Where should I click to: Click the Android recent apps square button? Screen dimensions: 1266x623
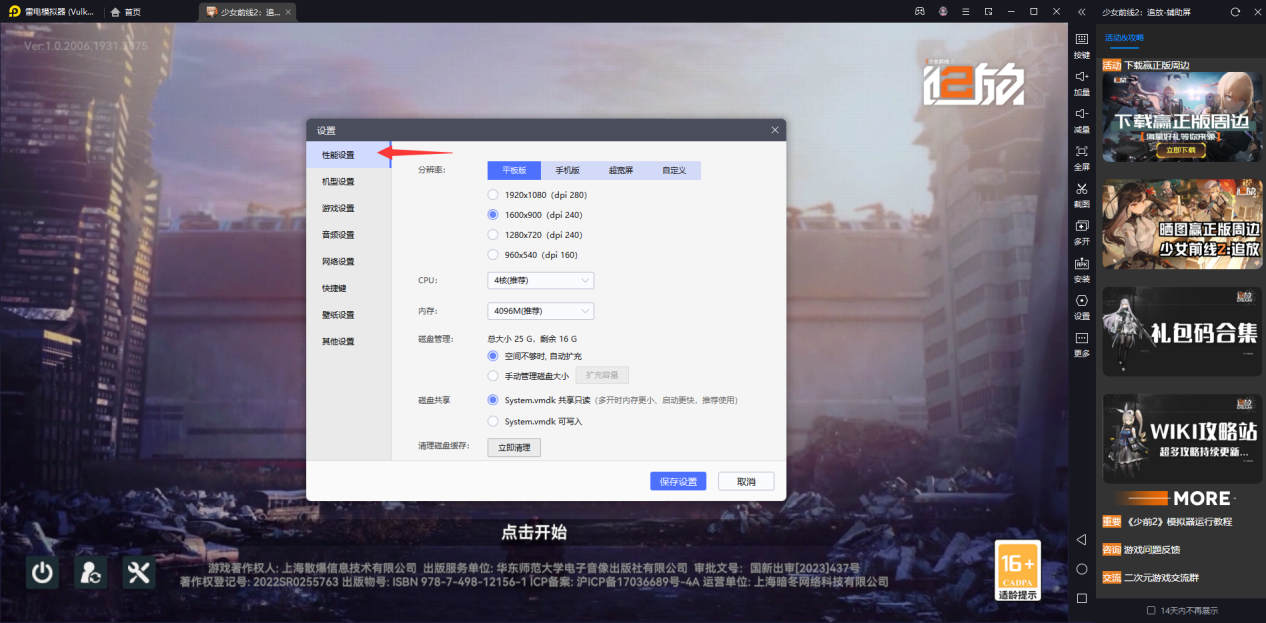(1081, 598)
